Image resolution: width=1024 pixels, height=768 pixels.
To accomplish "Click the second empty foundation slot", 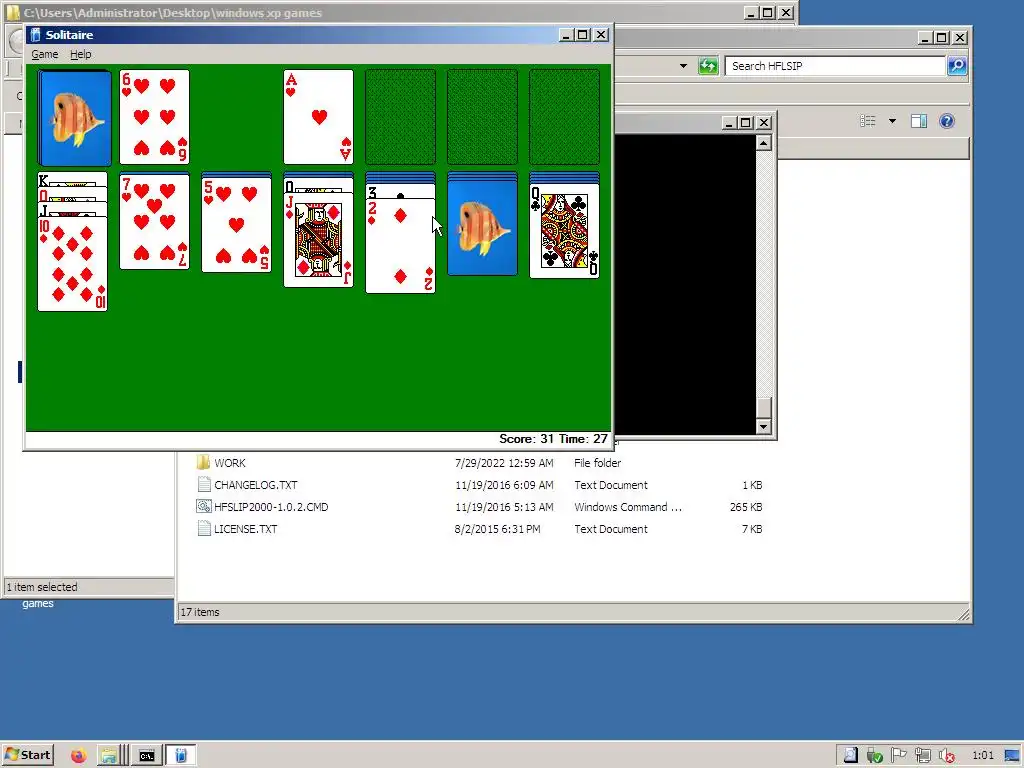I will click(482, 117).
